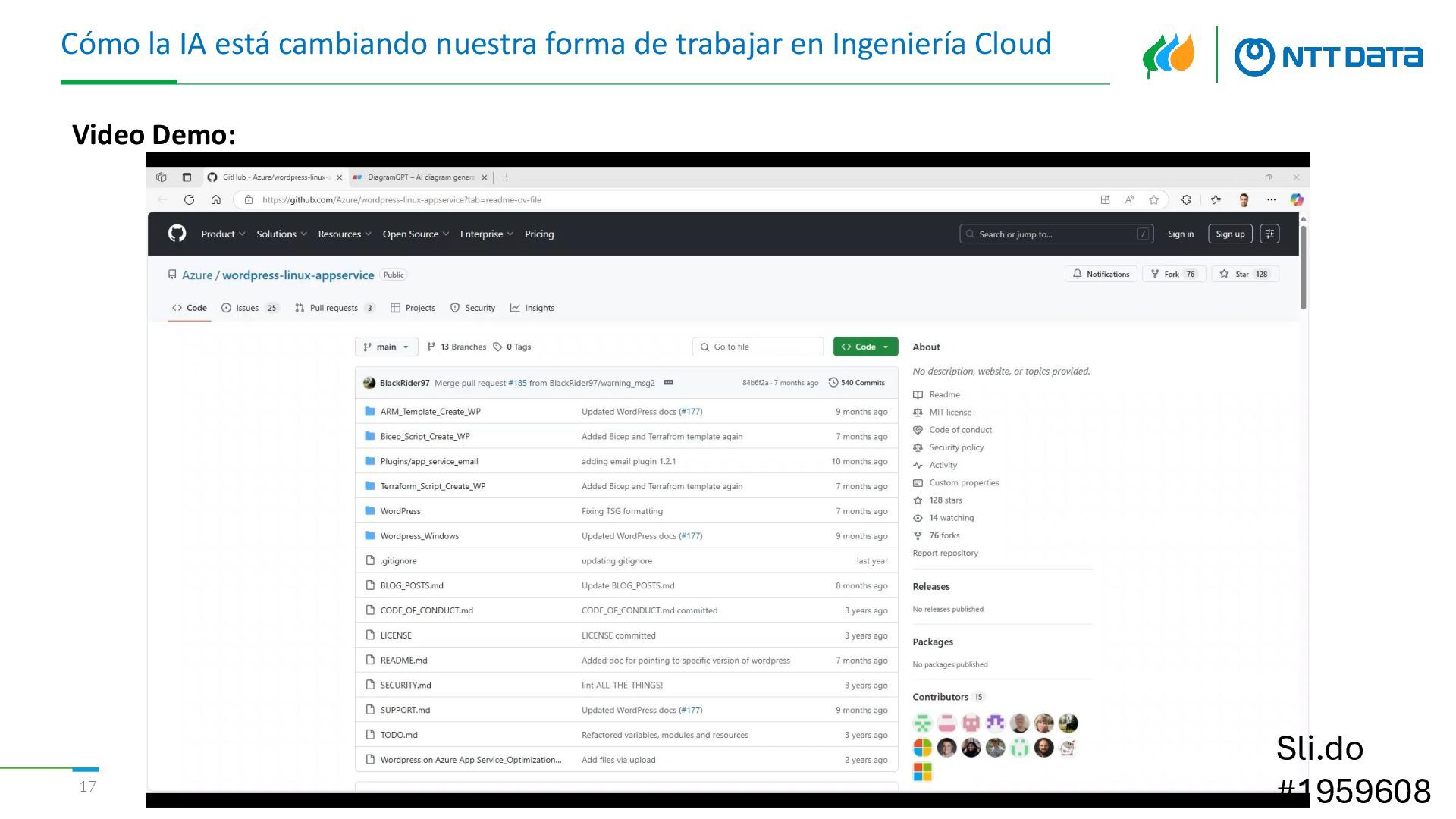Image resolution: width=1456 pixels, height=819 pixels.
Task: Open TODO.md file
Action: [399, 735]
